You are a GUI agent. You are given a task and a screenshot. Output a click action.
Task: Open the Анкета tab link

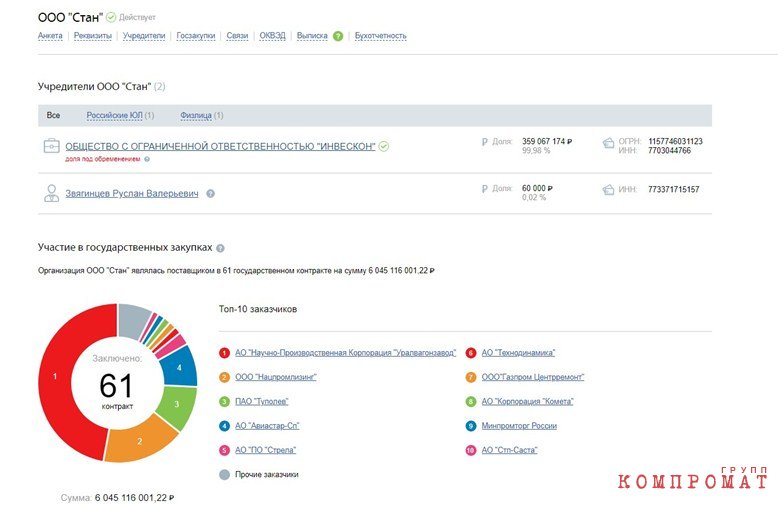50,36
